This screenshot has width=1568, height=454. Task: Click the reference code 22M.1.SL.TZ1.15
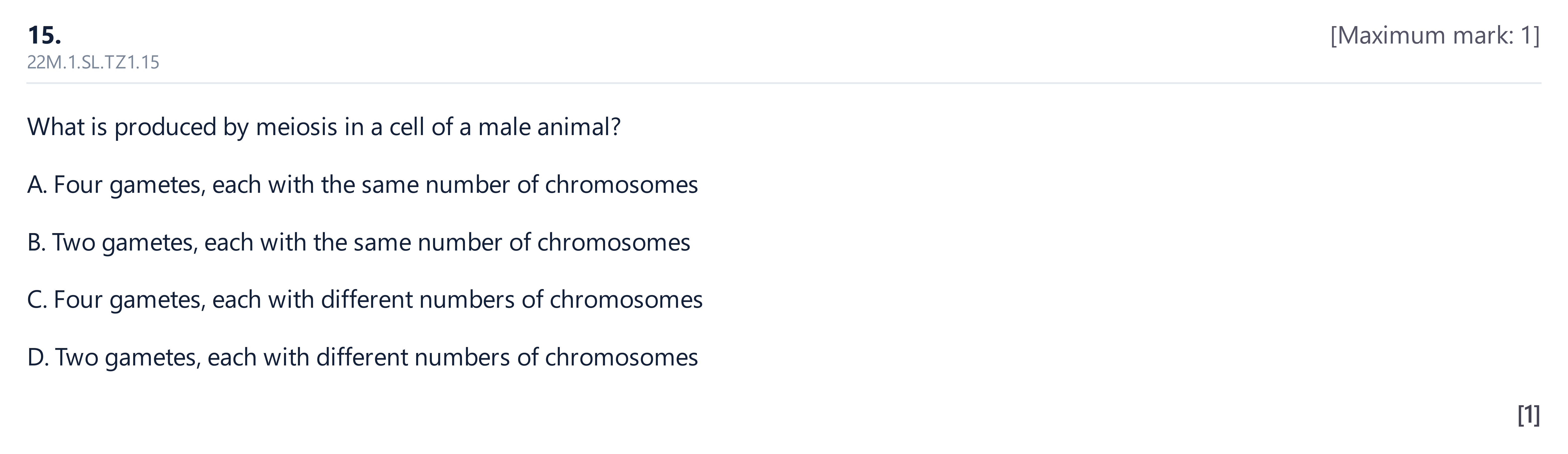coord(93,62)
